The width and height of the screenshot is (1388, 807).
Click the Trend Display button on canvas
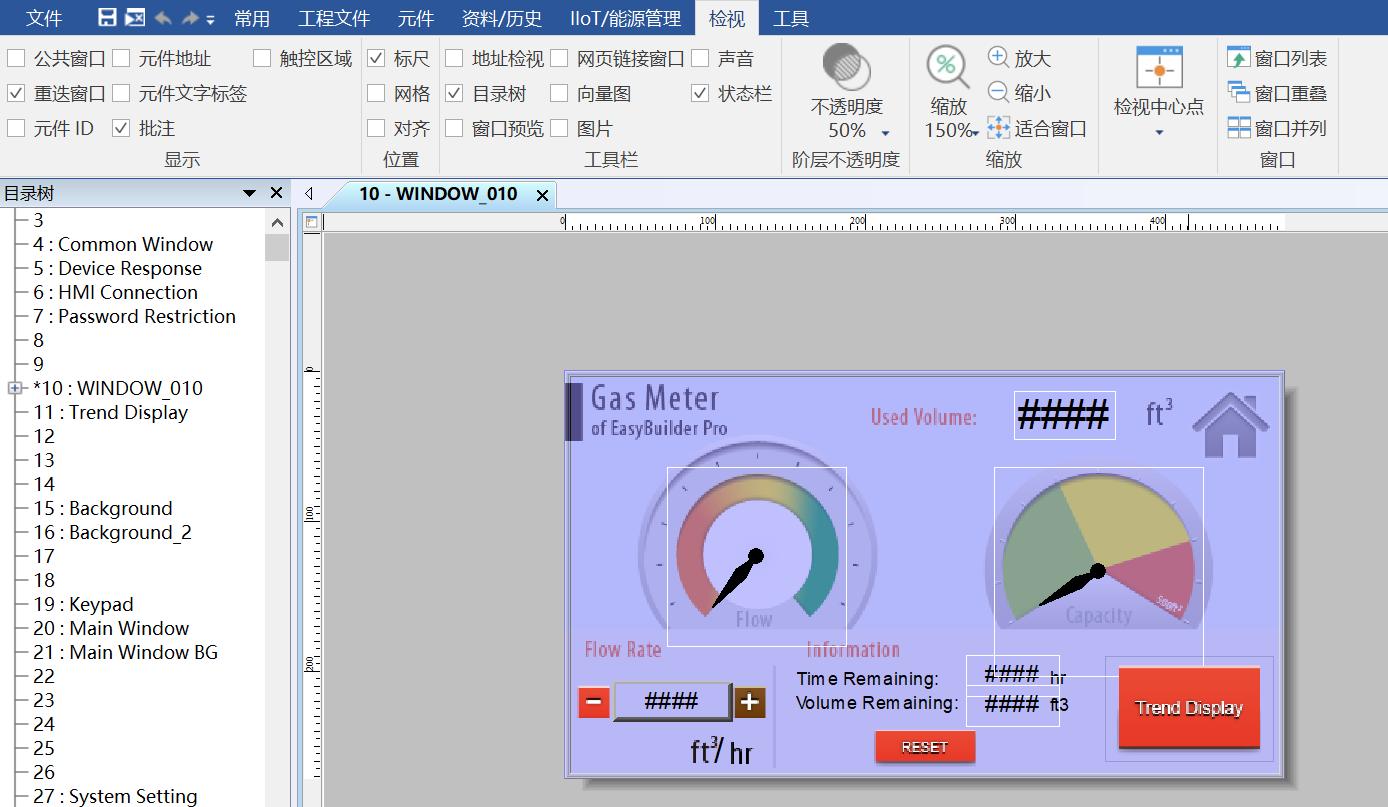(1189, 708)
